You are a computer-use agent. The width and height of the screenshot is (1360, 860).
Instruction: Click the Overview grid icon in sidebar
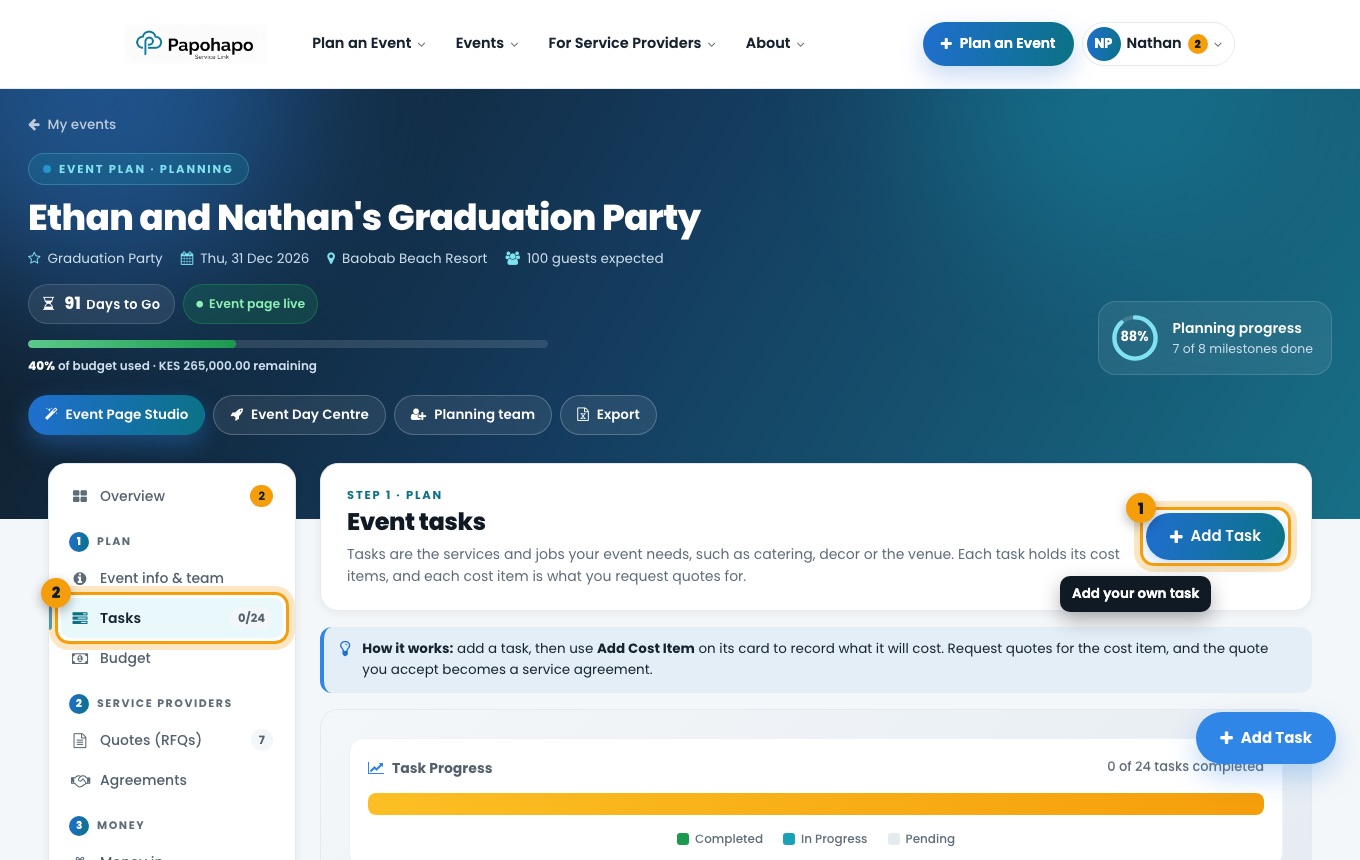(x=80, y=496)
